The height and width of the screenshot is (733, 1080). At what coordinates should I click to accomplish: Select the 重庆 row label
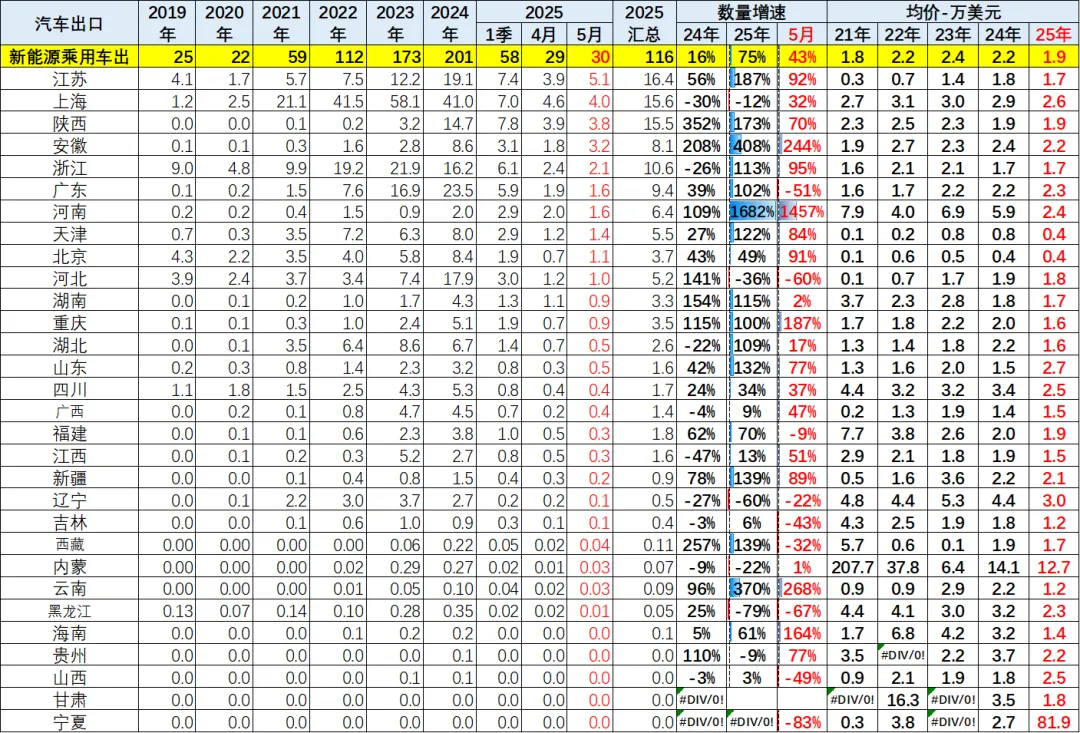click(x=70, y=322)
